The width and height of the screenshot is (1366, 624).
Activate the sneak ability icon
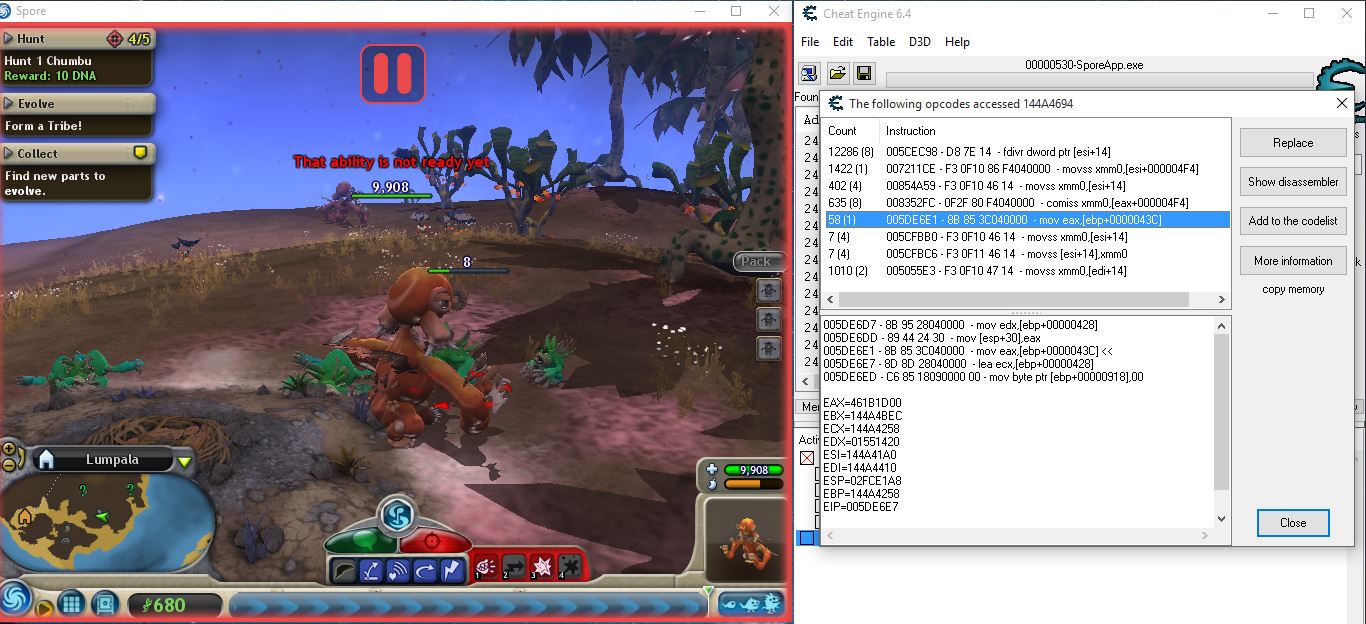(343, 569)
